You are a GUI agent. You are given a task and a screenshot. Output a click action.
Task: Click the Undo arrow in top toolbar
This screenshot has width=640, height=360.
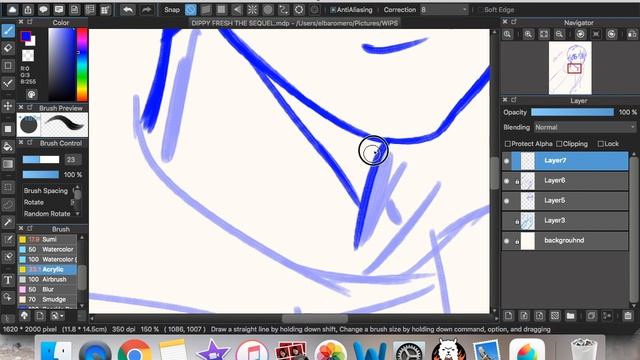pos(128,10)
